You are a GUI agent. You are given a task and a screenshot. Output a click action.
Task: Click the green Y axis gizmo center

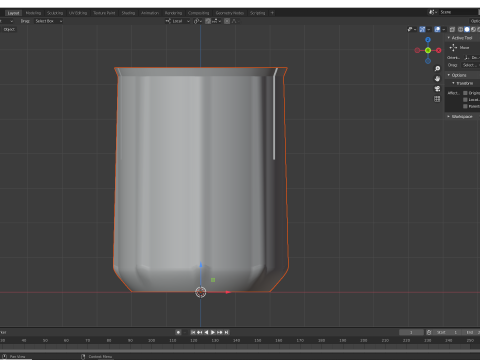(x=428, y=50)
